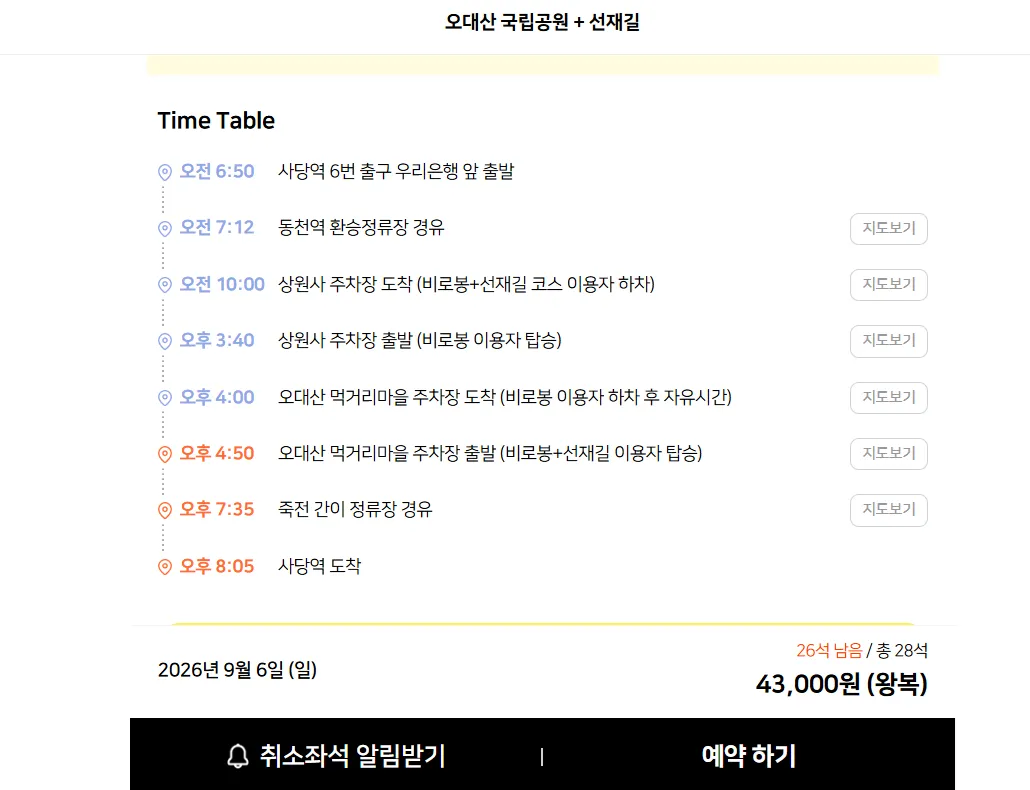The height and width of the screenshot is (790, 1030).
Task: Click total seats text 총 28석
Action: (x=902, y=651)
